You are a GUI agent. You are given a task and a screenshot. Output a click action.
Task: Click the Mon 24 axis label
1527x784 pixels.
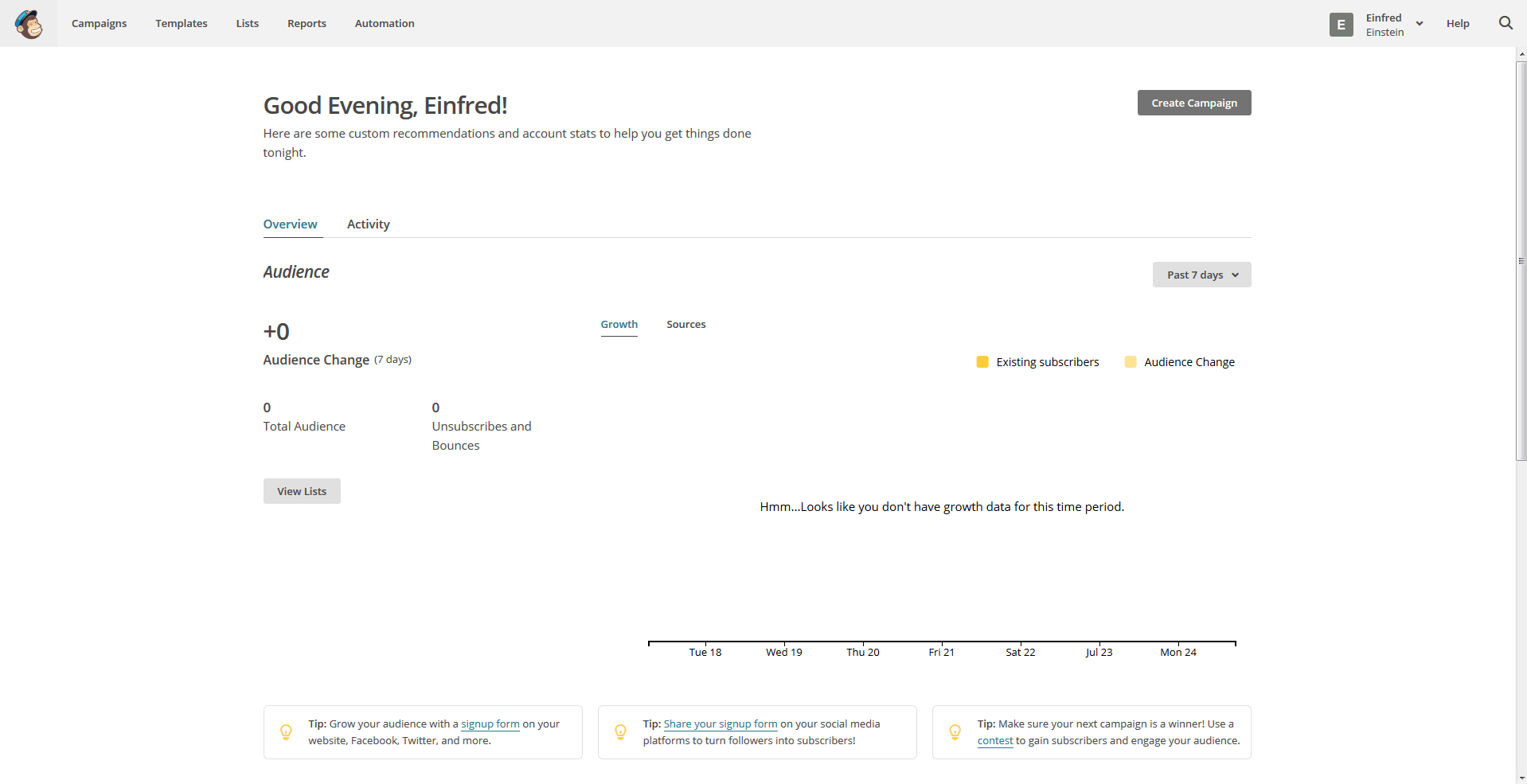pyautogui.click(x=1178, y=653)
